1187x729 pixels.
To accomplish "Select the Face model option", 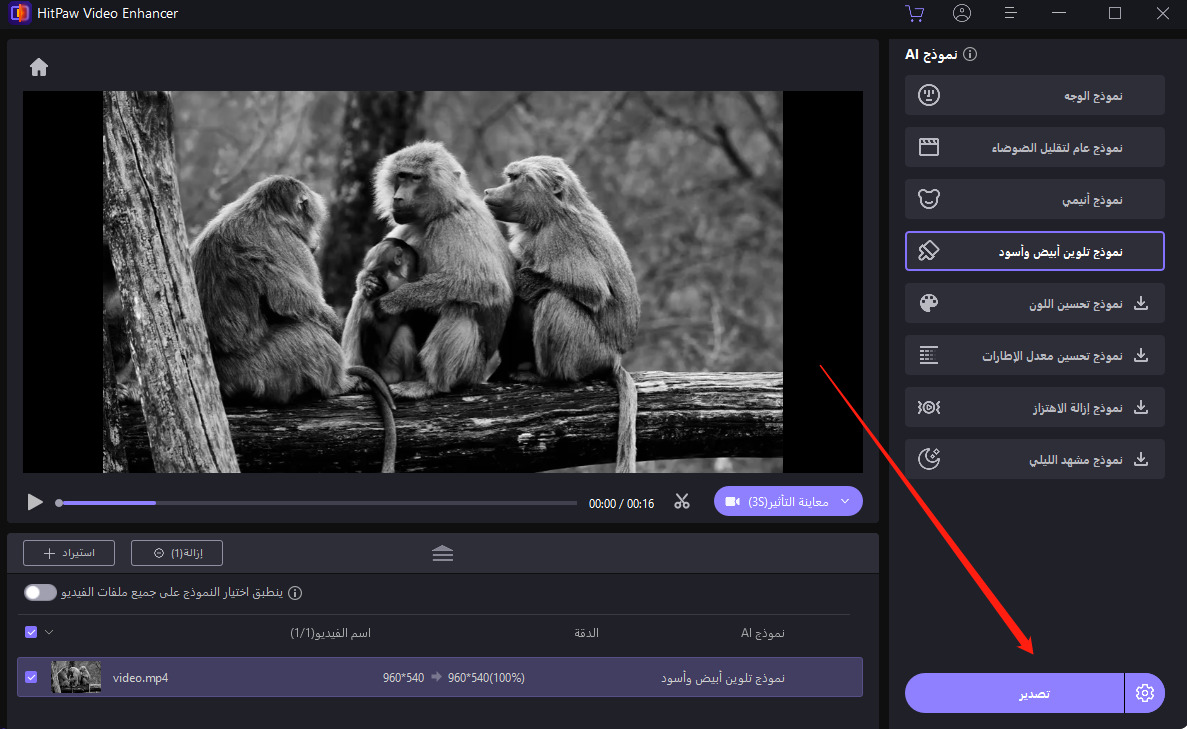I will pyautogui.click(x=1034, y=95).
